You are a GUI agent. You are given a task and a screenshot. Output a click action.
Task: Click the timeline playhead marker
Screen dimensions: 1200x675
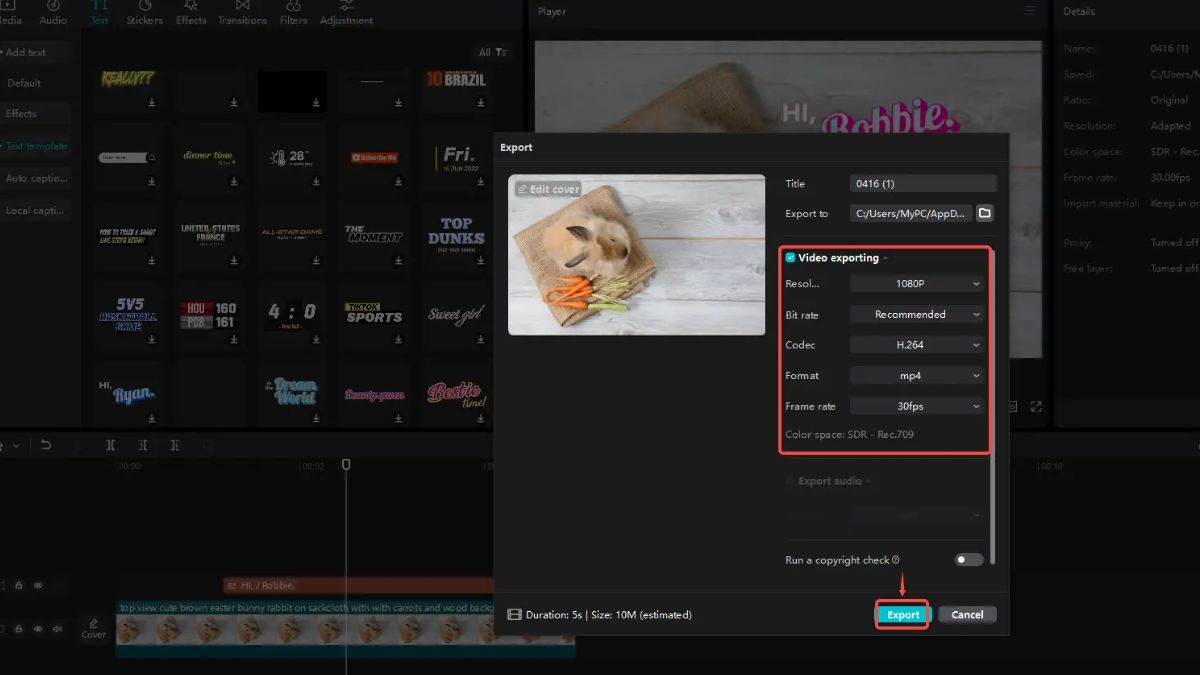coord(346,464)
